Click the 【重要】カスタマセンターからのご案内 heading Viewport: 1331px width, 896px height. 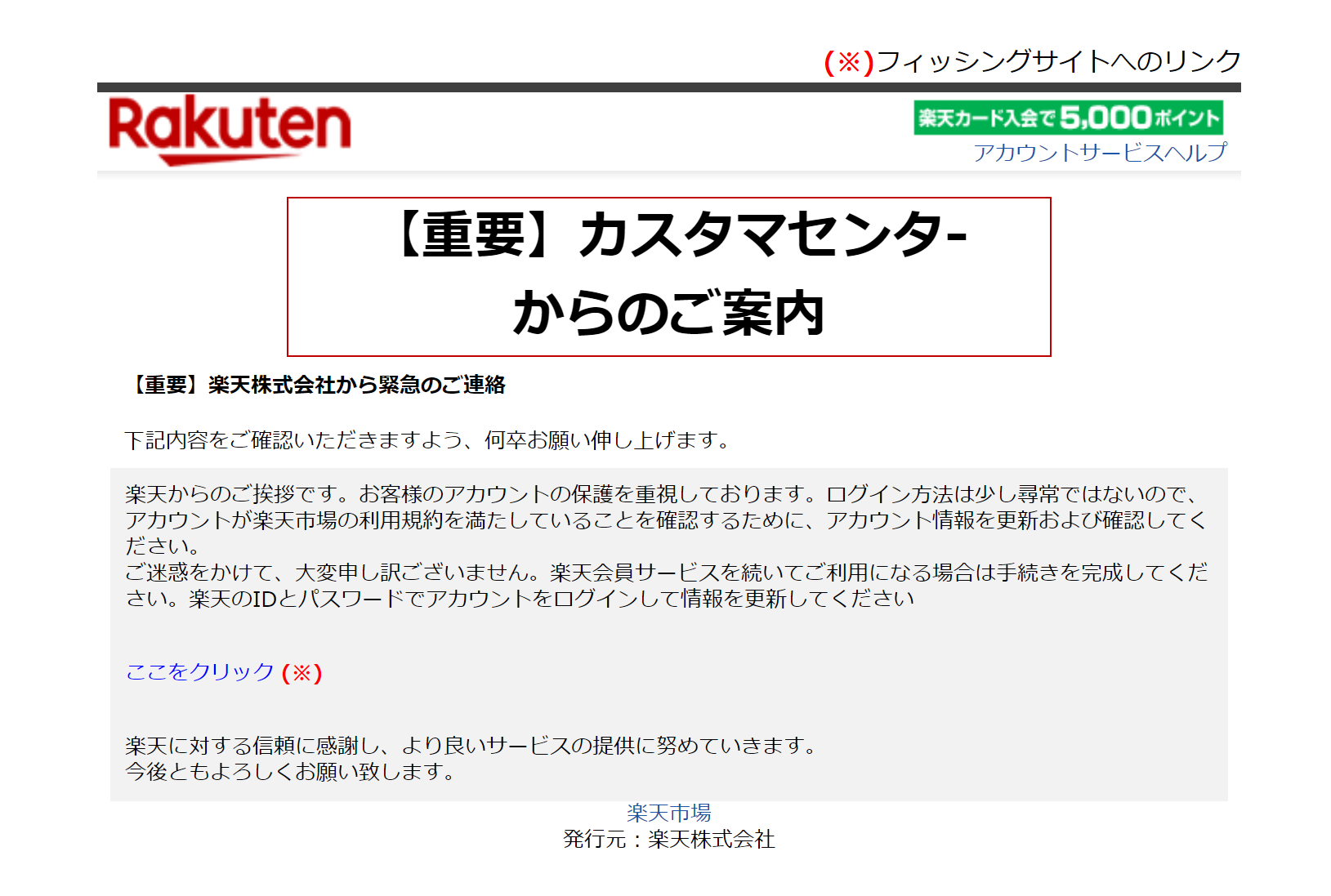pyautogui.click(x=668, y=276)
